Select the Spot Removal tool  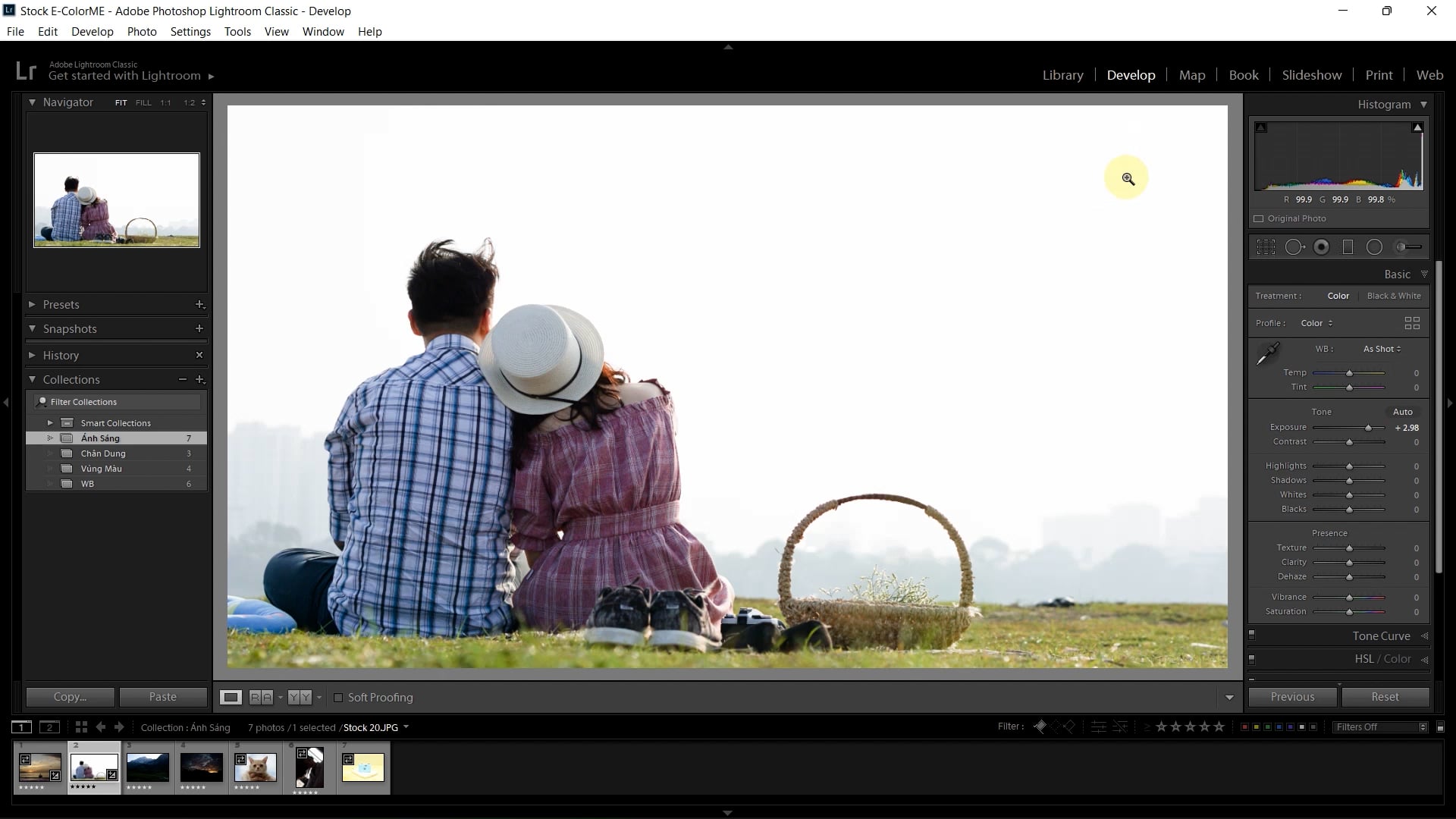point(1294,247)
